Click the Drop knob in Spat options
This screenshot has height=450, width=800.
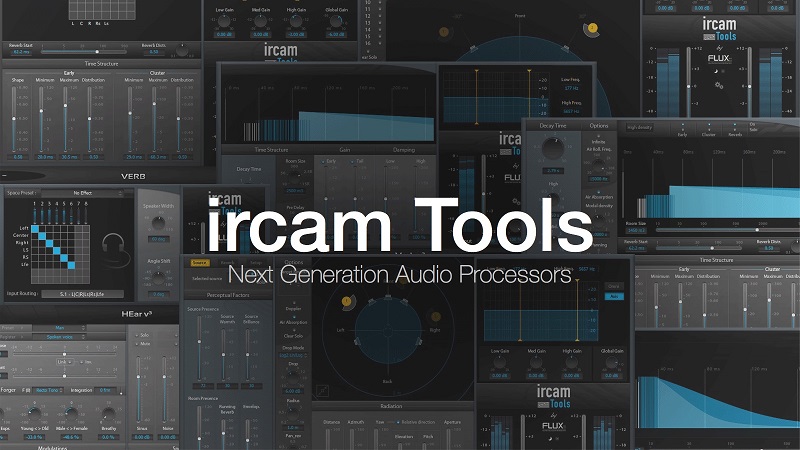(293, 377)
